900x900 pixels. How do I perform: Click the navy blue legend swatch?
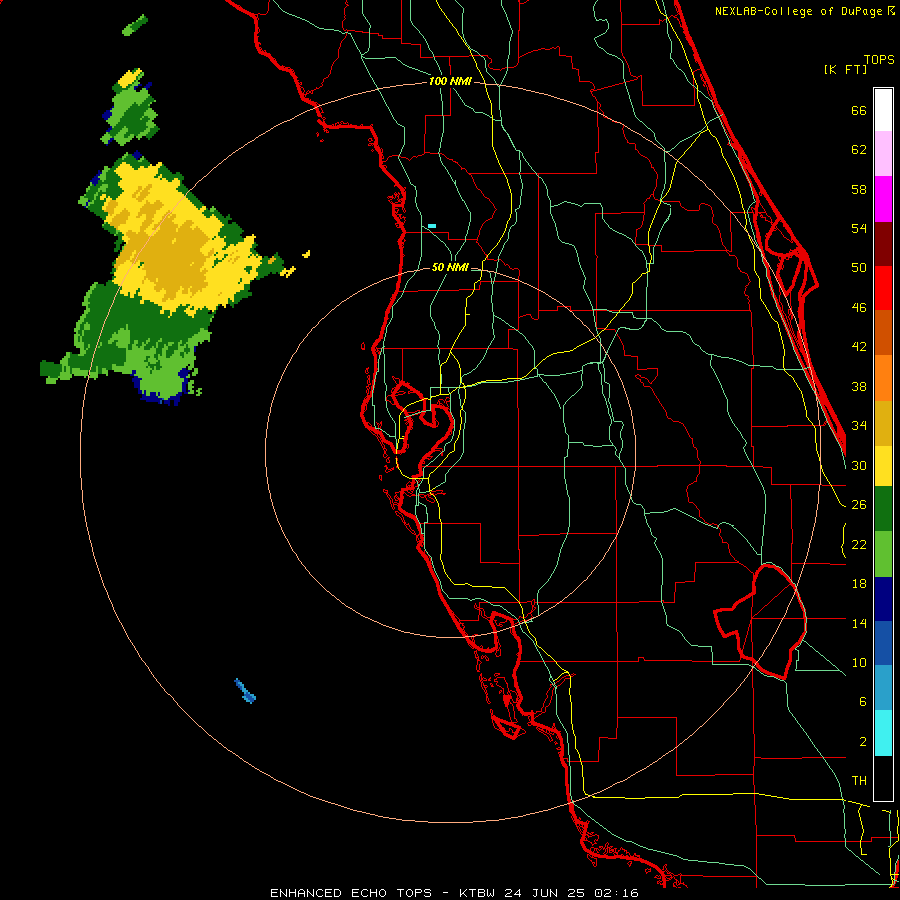tap(883, 599)
